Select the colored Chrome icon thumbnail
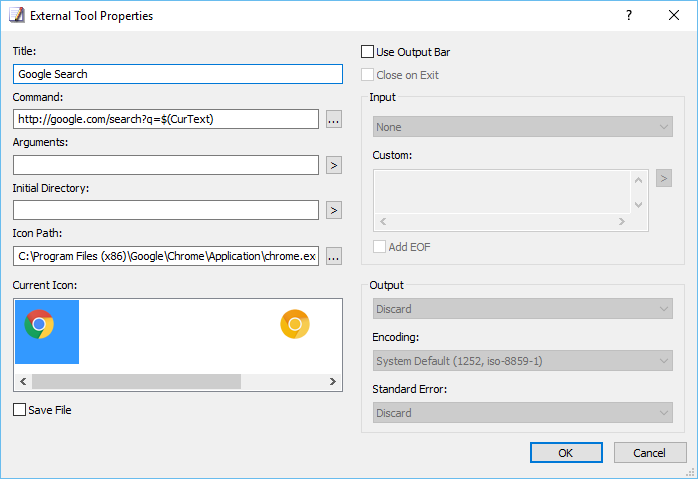Viewport: 698px width, 479px height. tap(47, 332)
